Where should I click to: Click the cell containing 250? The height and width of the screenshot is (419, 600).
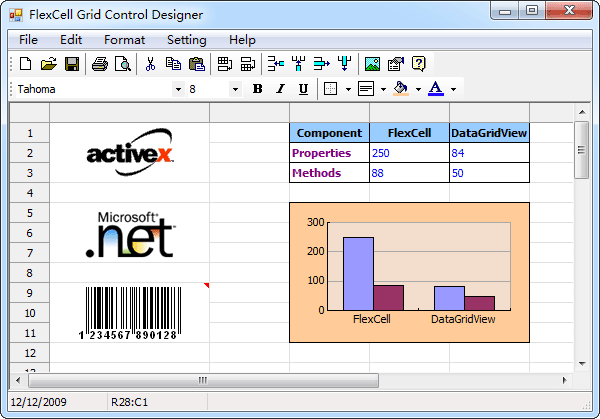[x=409, y=153]
